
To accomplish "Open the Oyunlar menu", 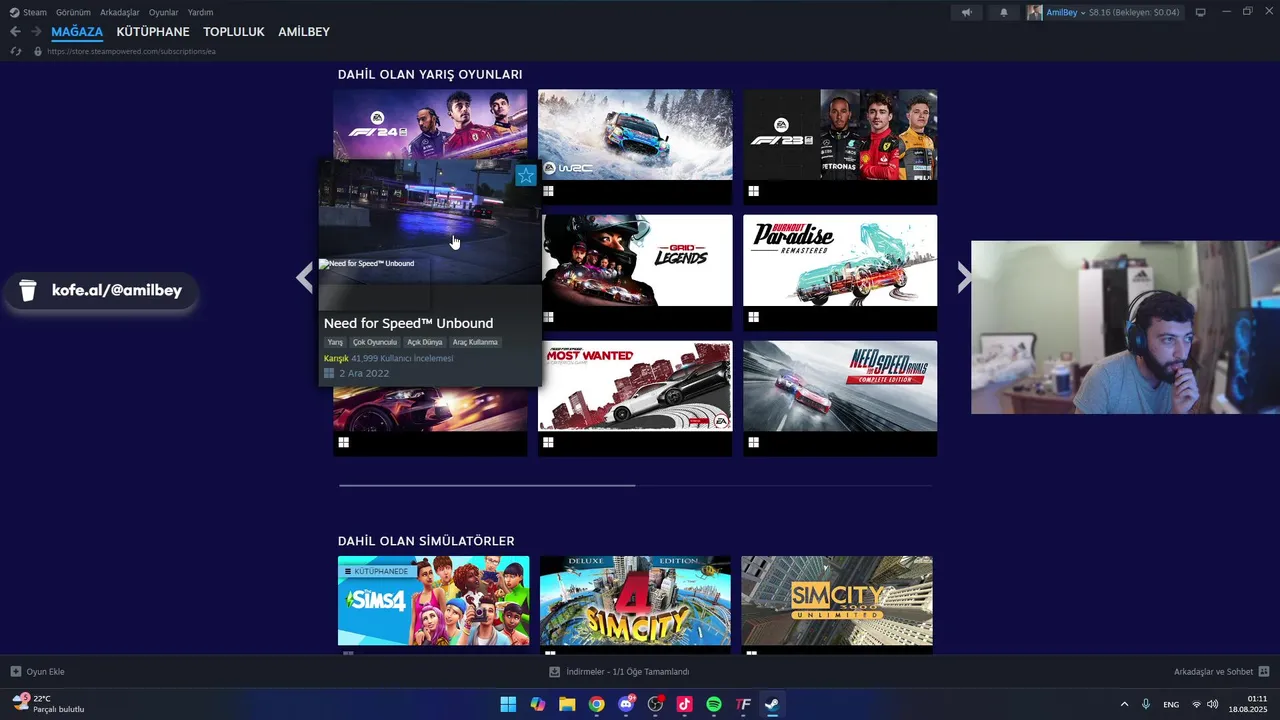I will pyautogui.click(x=164, y=12).
